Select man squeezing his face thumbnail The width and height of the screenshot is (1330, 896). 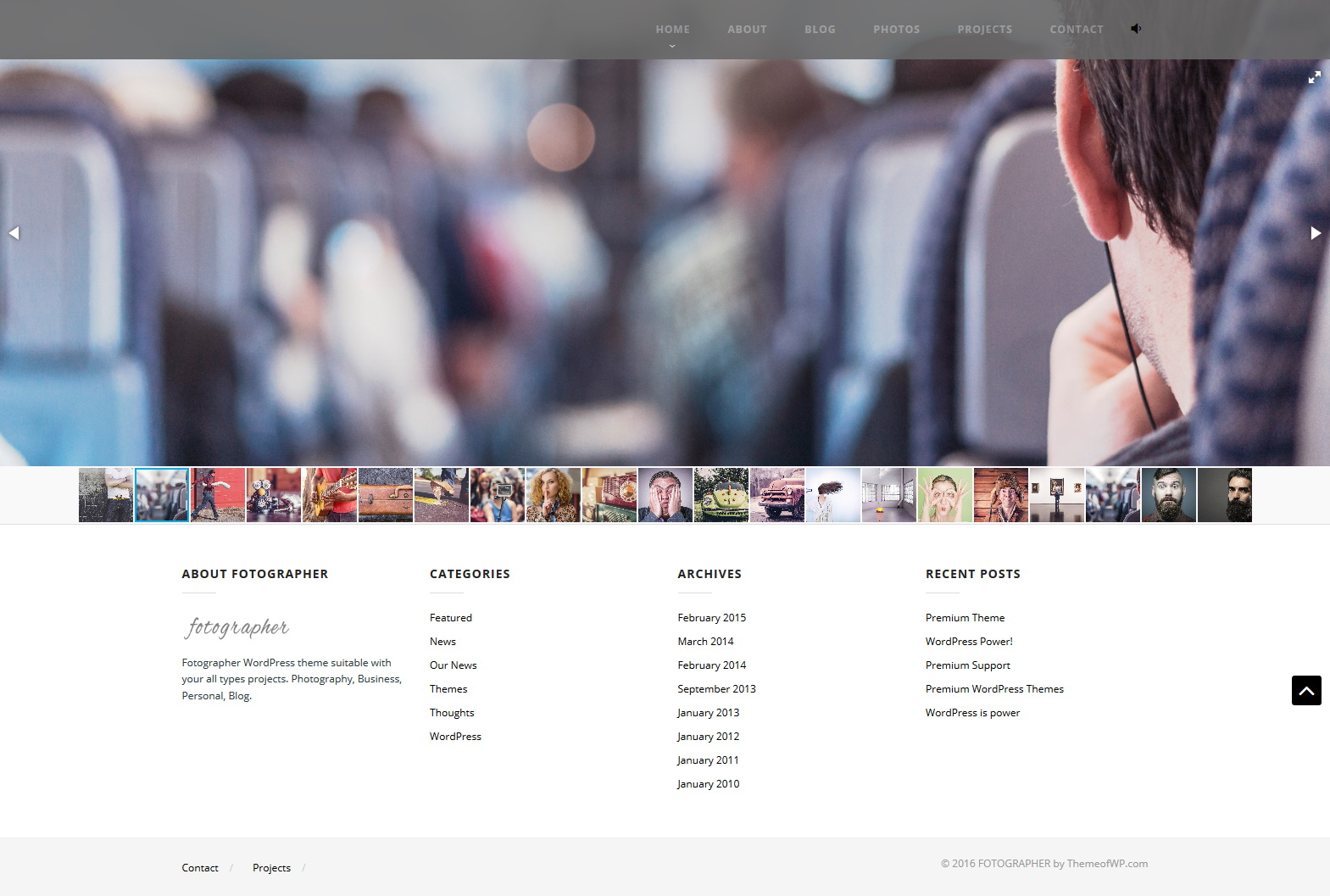coord(665,495)
